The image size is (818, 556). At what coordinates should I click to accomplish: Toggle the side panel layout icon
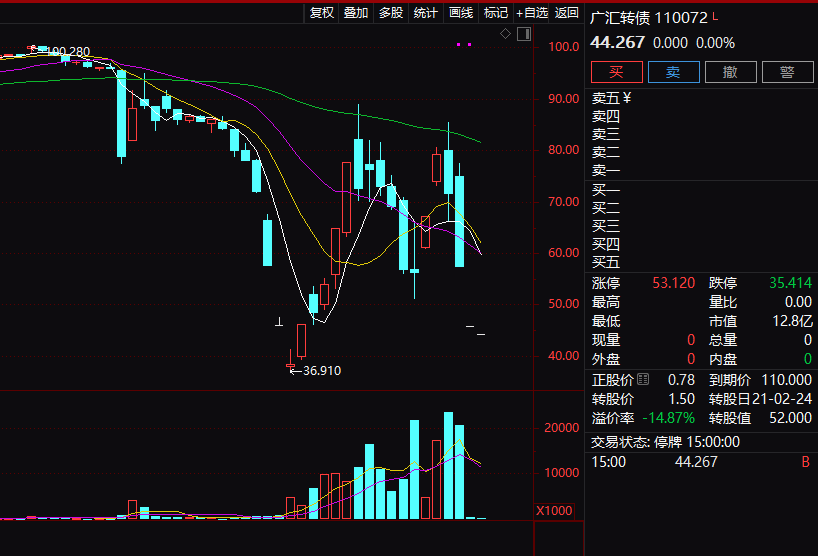click(x=524, y=34)
